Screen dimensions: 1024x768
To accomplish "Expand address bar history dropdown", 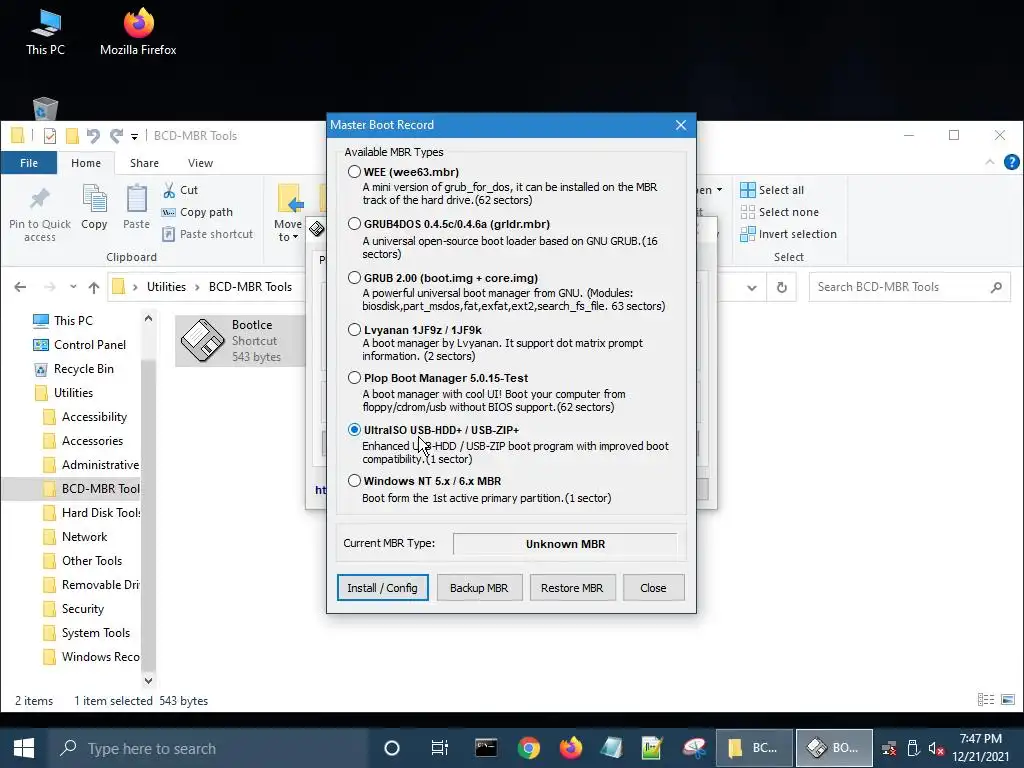I will (x=752, y=287).
